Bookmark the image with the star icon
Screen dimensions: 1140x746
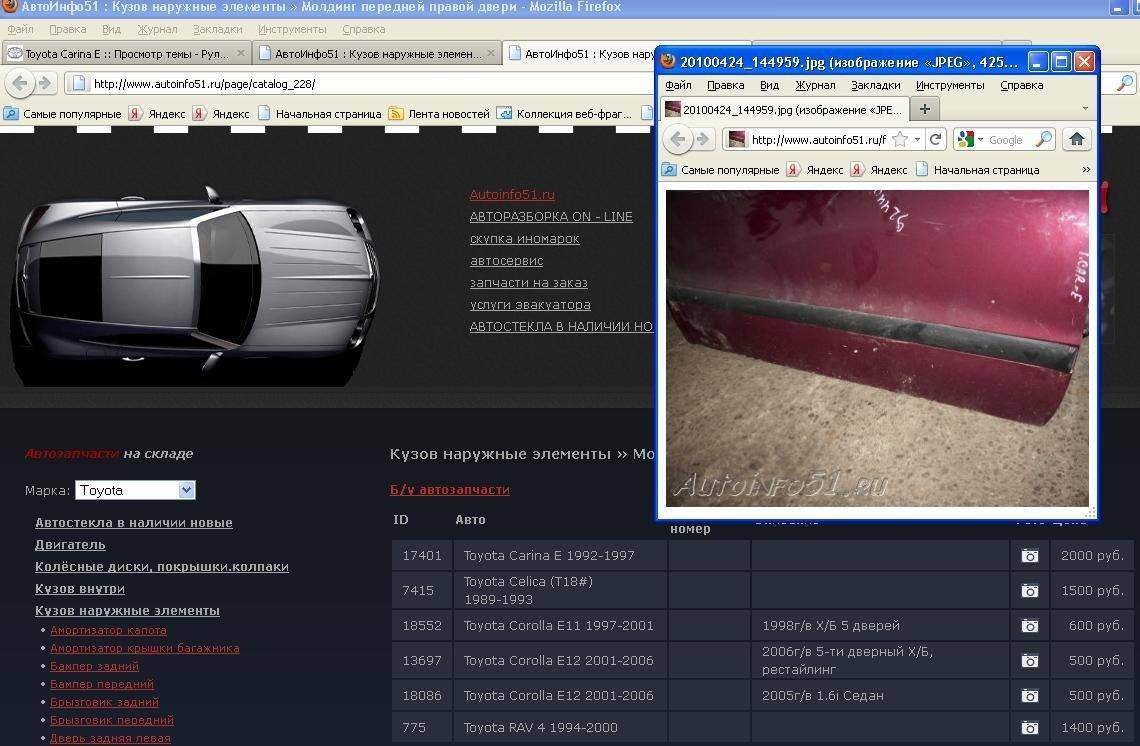899,140
